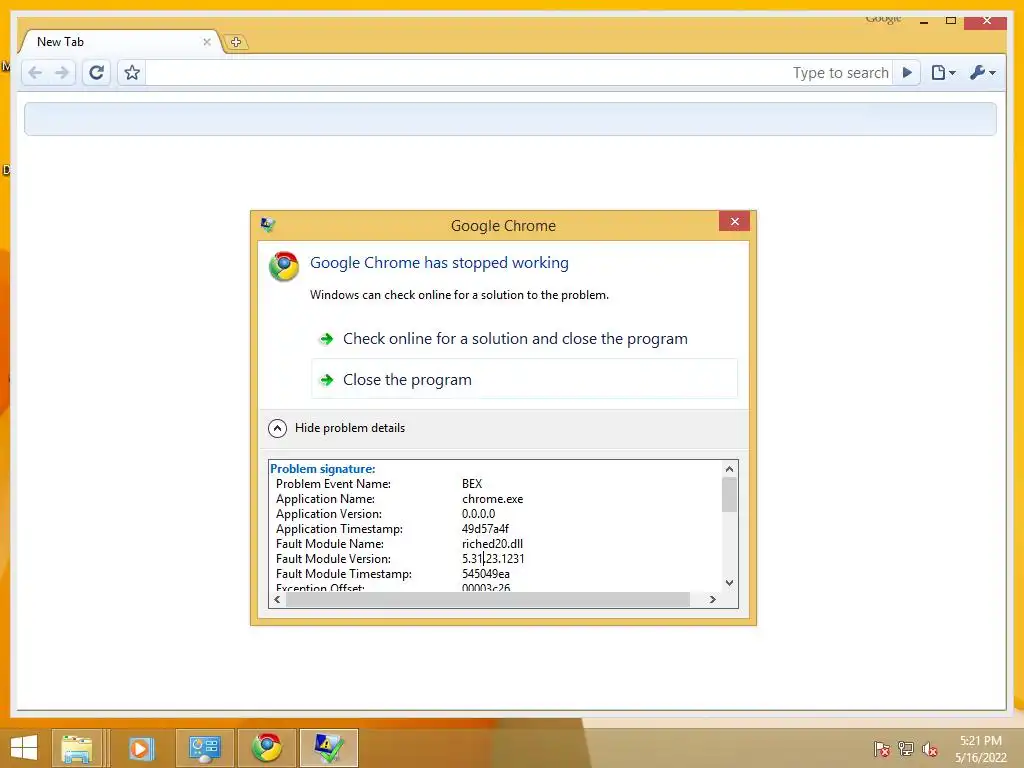
Task: Minimize the Chrome browser window
Action: (x=923, y=21)
